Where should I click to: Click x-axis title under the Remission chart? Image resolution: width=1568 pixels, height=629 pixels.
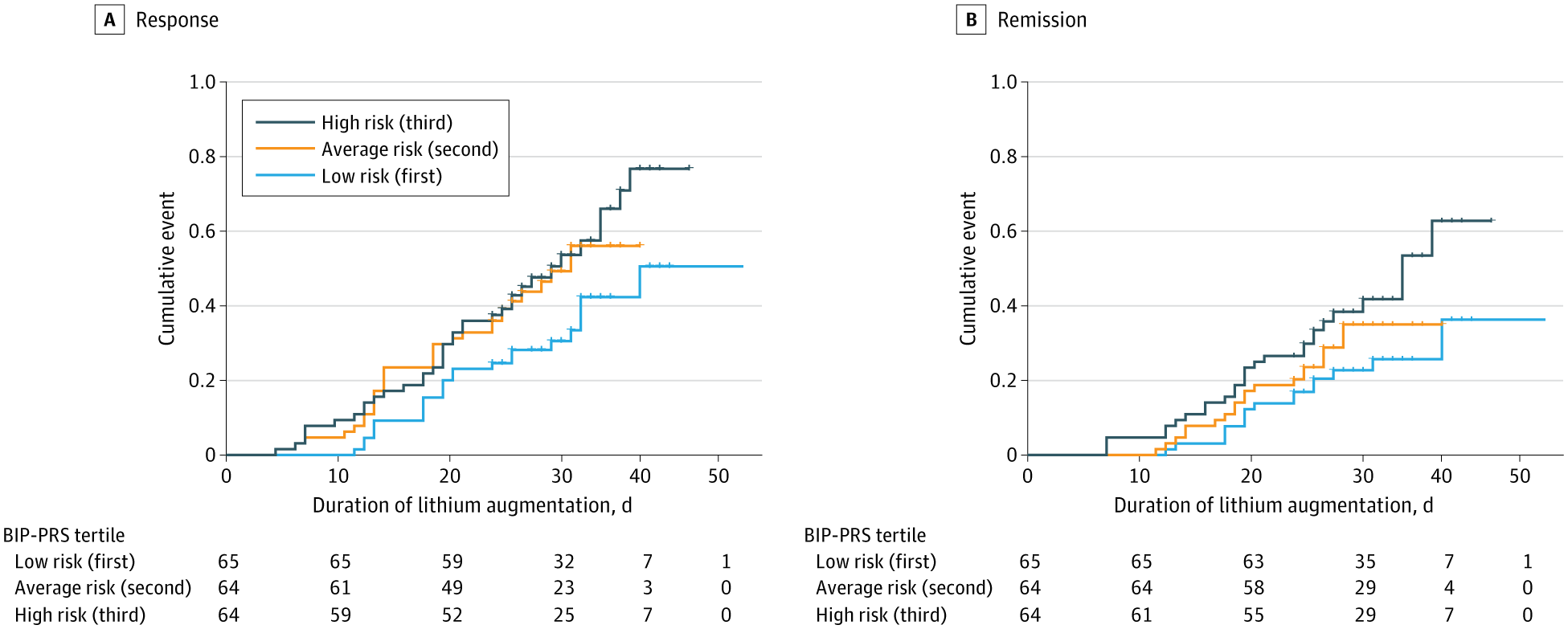click(x=1273, y=505)
